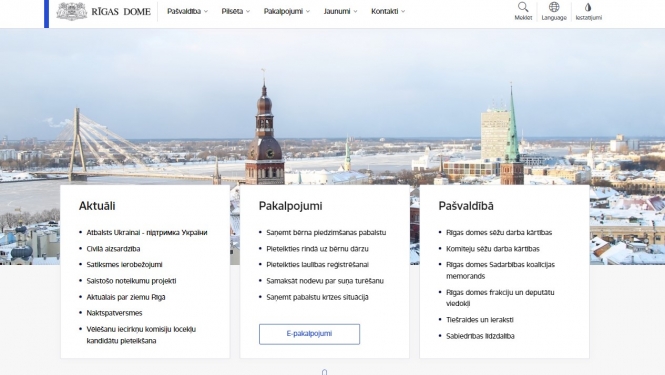Open Saņemt pabalstu krīzes situācijā link

point(317,297)
